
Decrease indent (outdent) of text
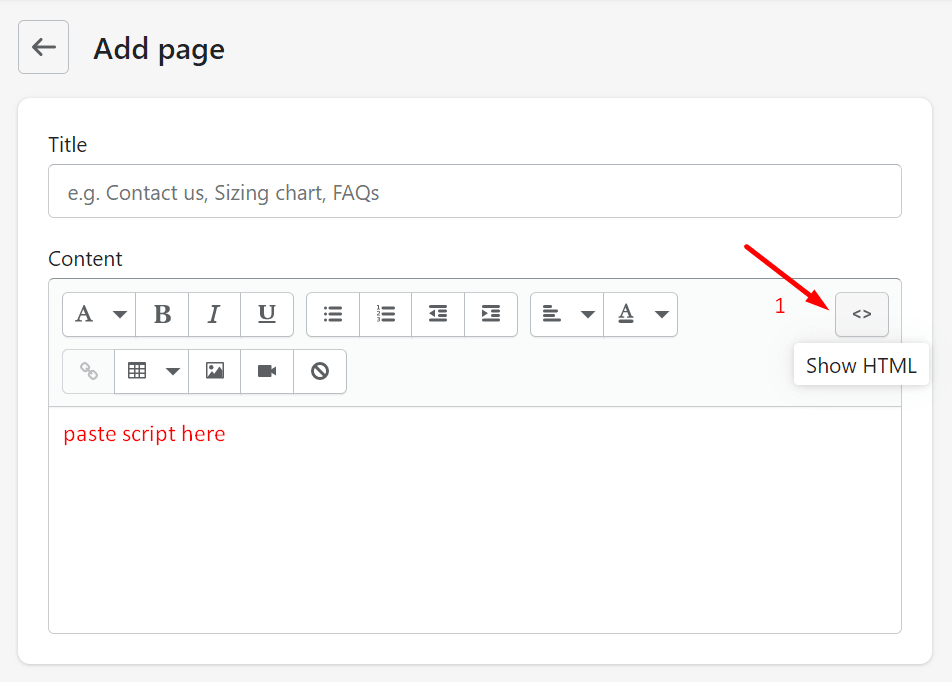[438, 315]
